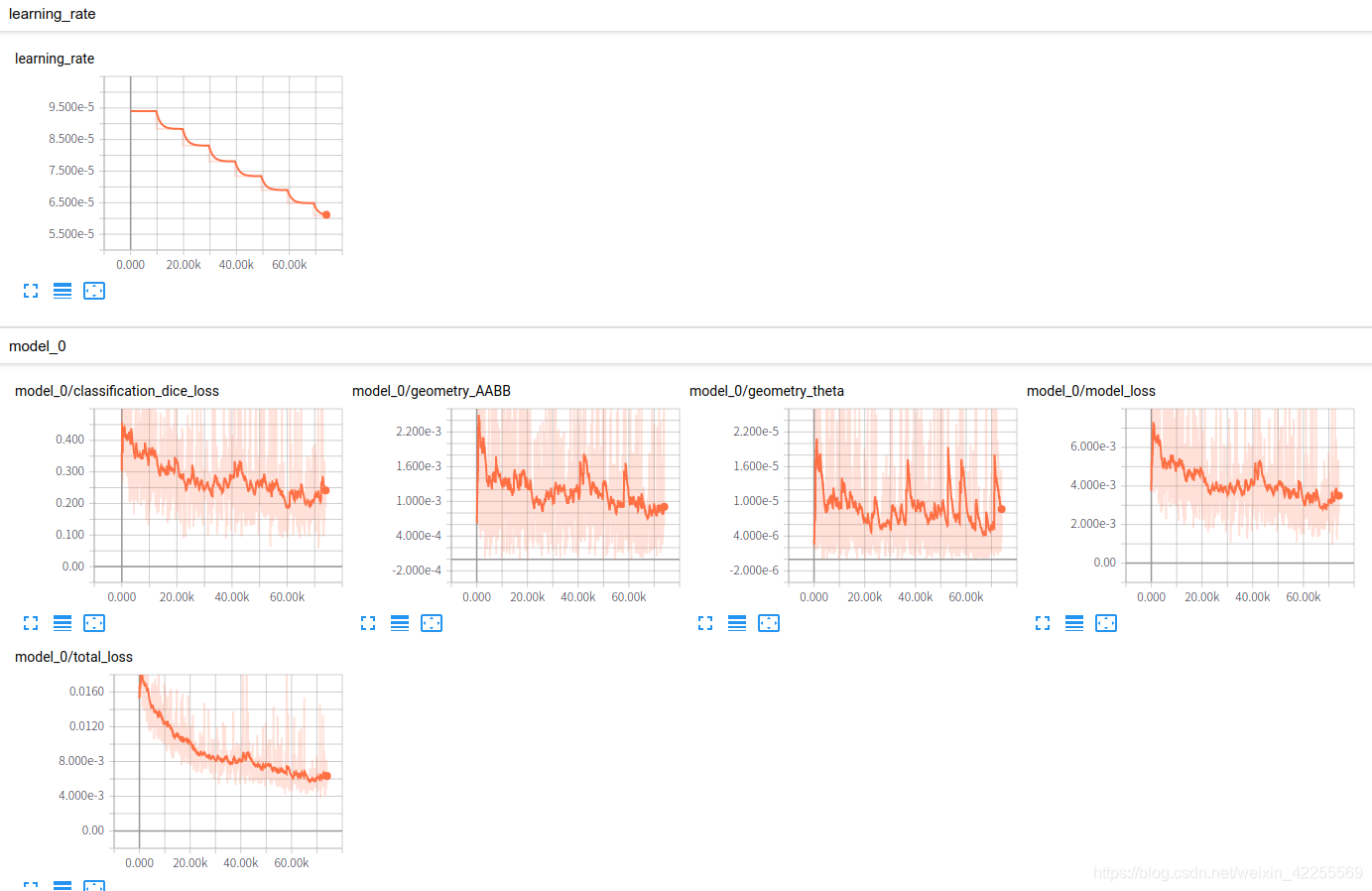Click the model_0/total_loss chart title
This screenshot has width=1372, height=891.
pyautogui.click(x=73, y=657)
